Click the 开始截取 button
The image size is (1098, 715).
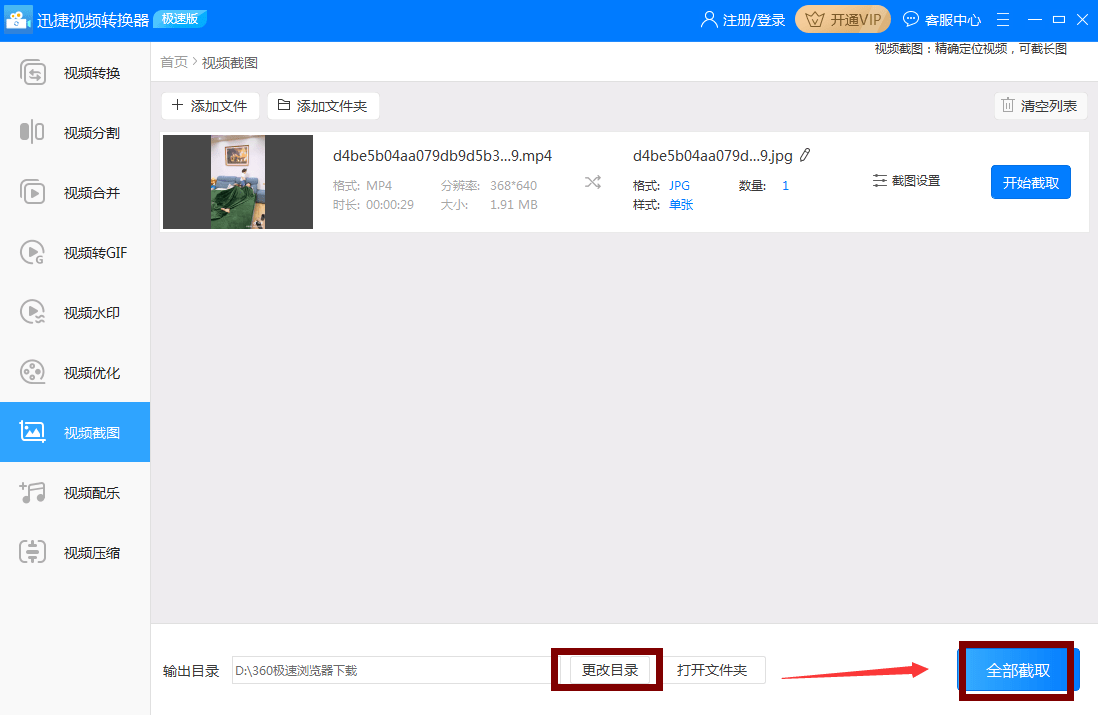(1031, 182)
